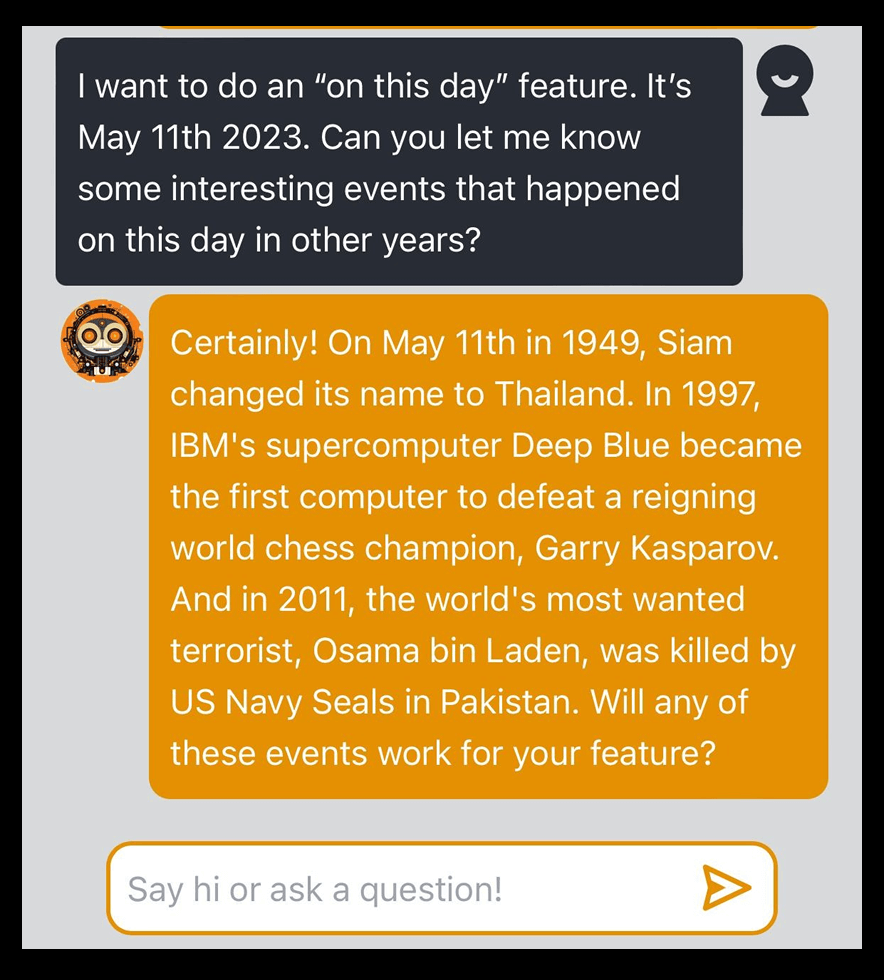The width and height of the screenshot is (884, 980).
Task: Click the year 2011 in bot reply
Action: point(312,599)
